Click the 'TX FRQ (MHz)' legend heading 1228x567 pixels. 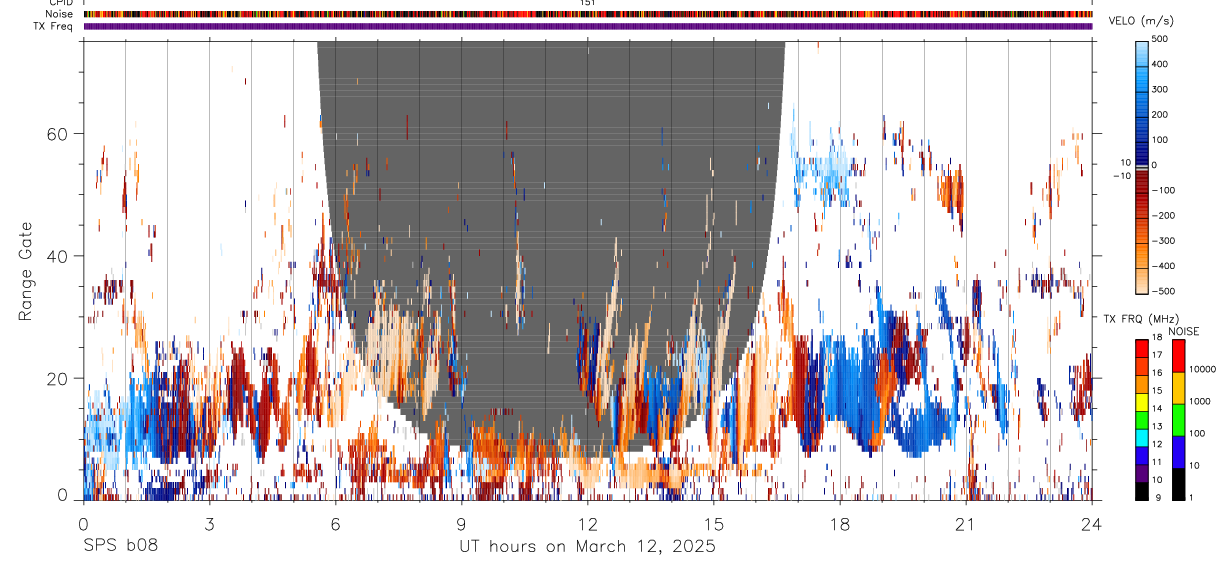(x=1136, y=319)
